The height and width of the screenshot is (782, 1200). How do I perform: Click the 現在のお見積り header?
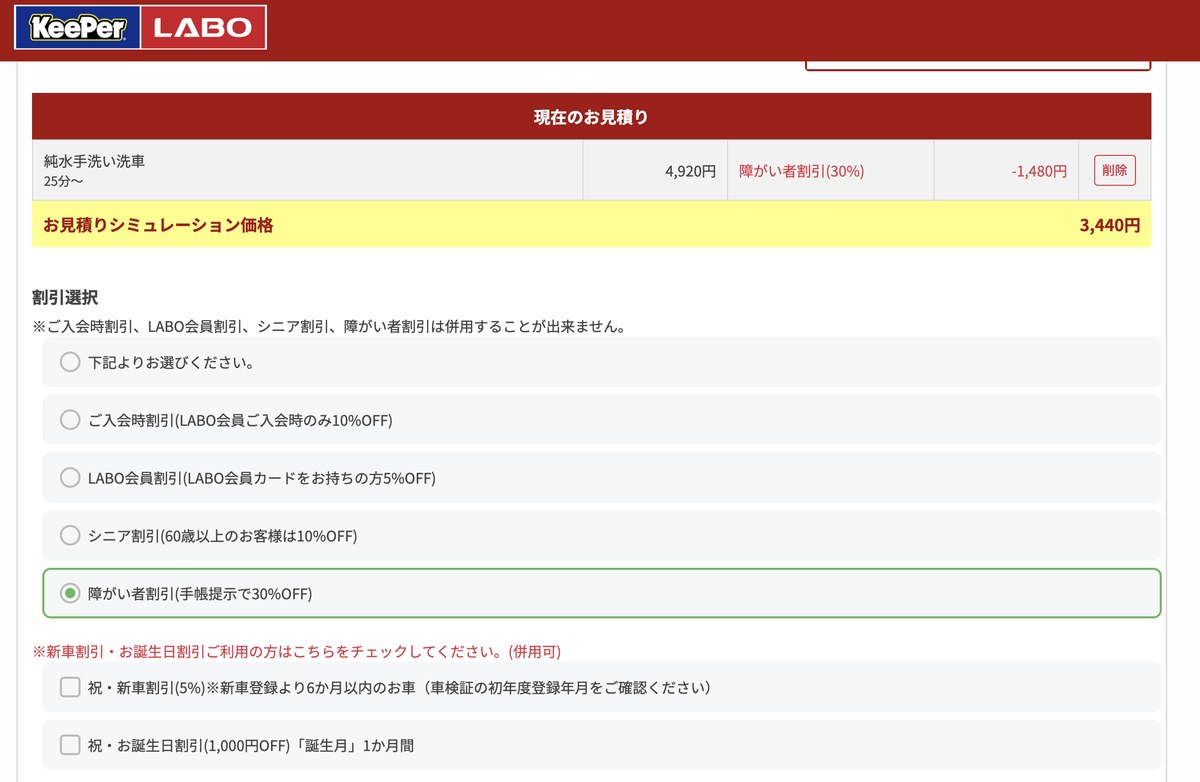tap(591, 117)
